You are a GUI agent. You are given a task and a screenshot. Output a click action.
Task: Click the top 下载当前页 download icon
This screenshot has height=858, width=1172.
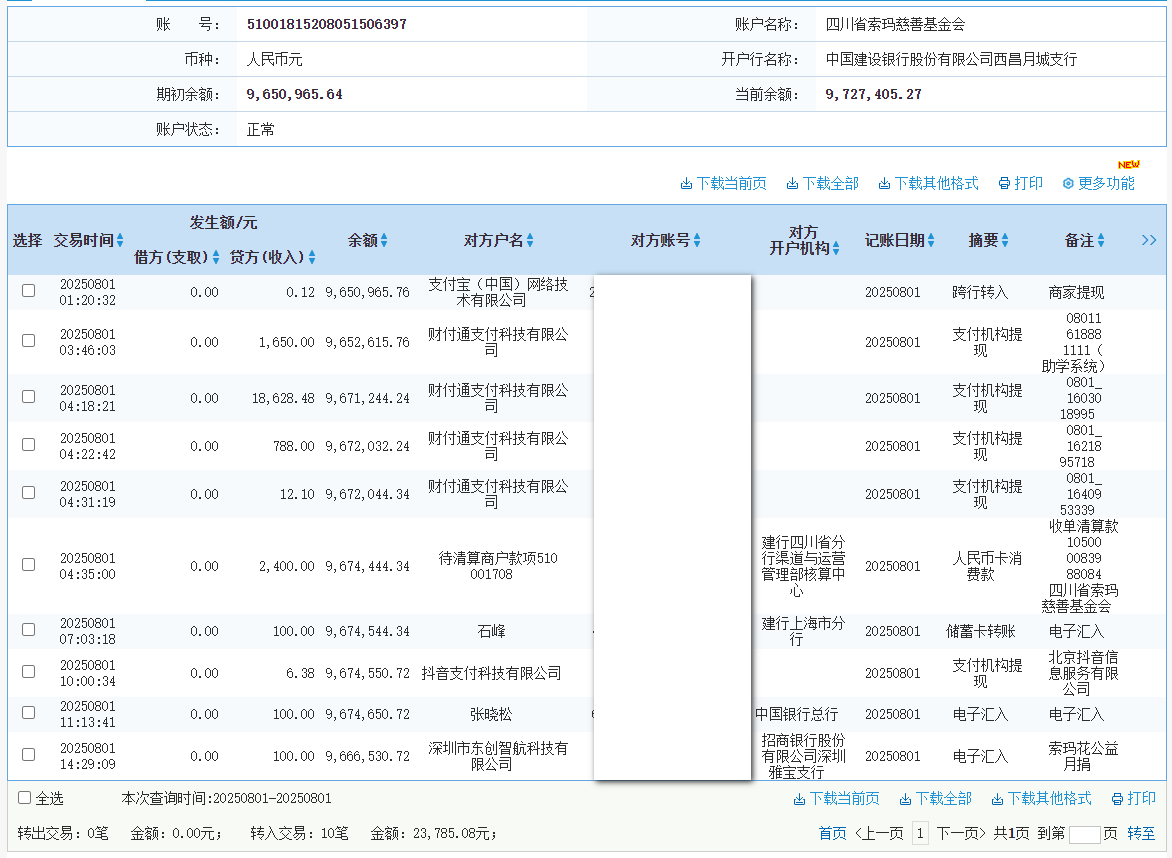click(686, 184)
